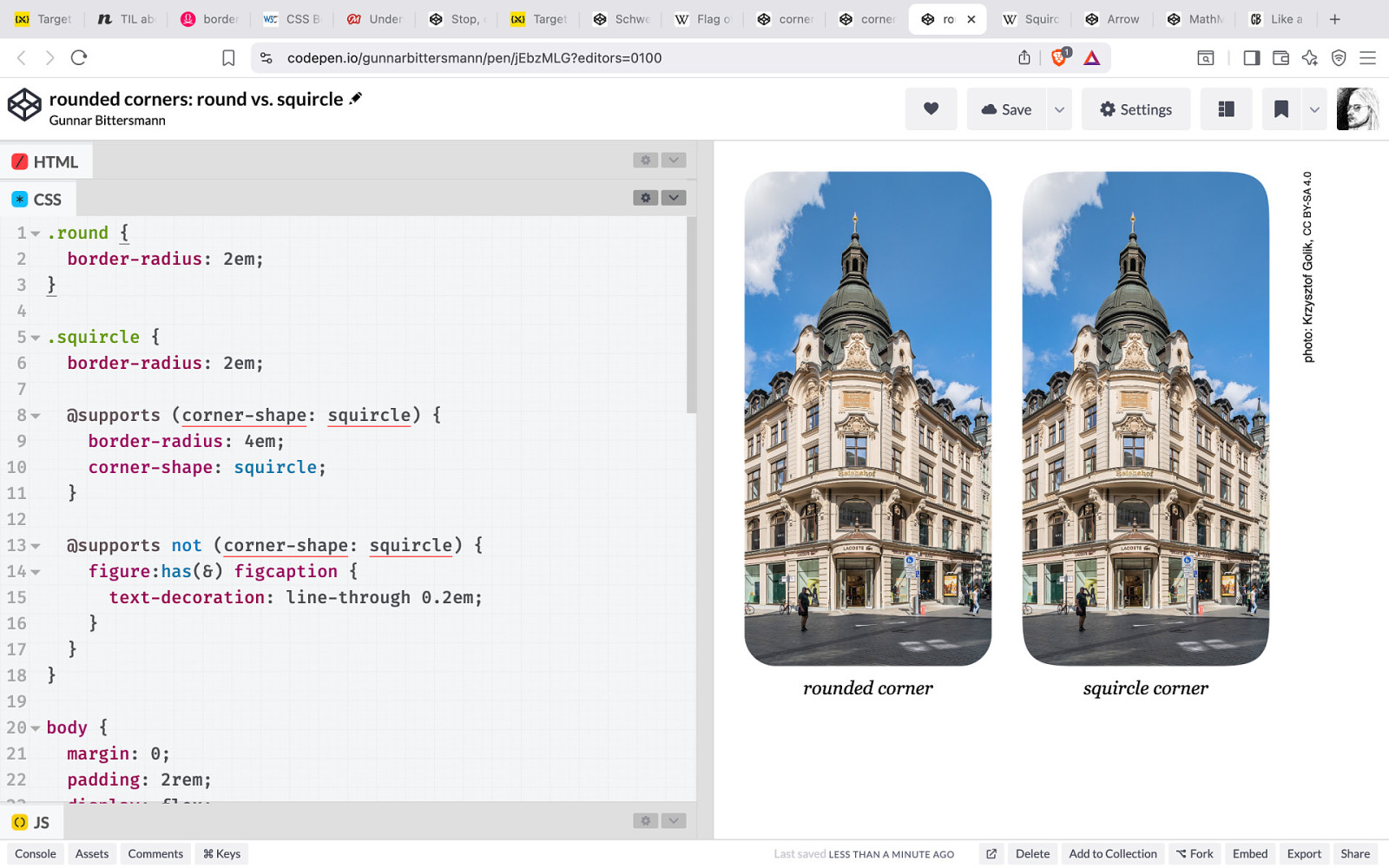Open the Brave Wallet icon
The image size is (1389, 868).
[x=1280, y=58]
